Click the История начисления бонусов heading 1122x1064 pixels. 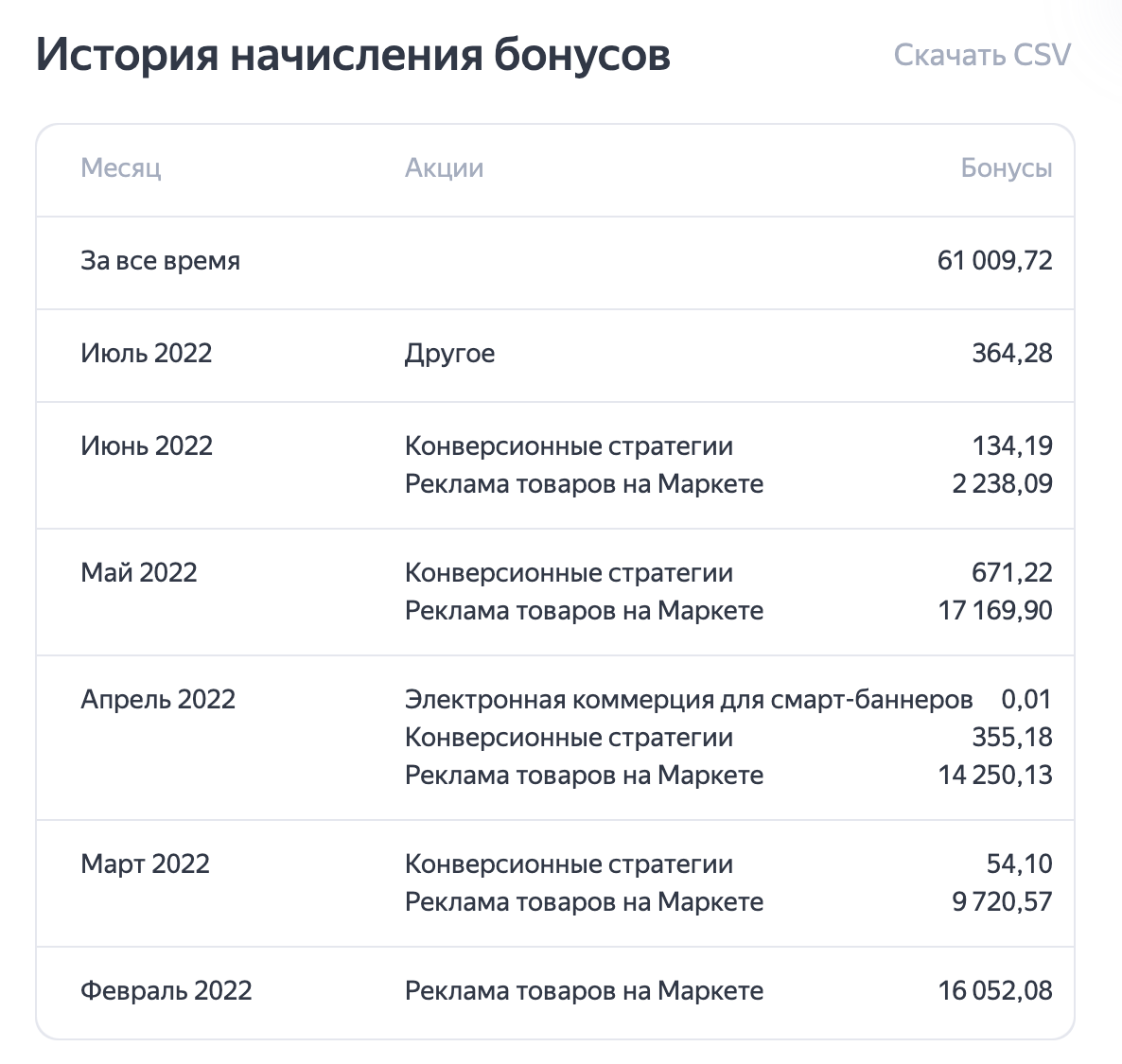click(x=353, y=55)
